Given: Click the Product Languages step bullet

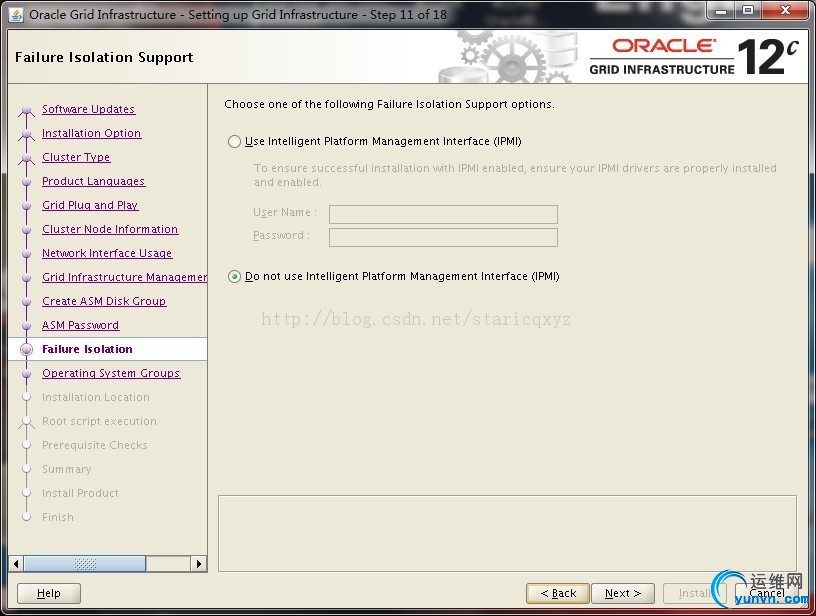Looking at the screenshot, I should pyautogui.click(x=27, y=182).
